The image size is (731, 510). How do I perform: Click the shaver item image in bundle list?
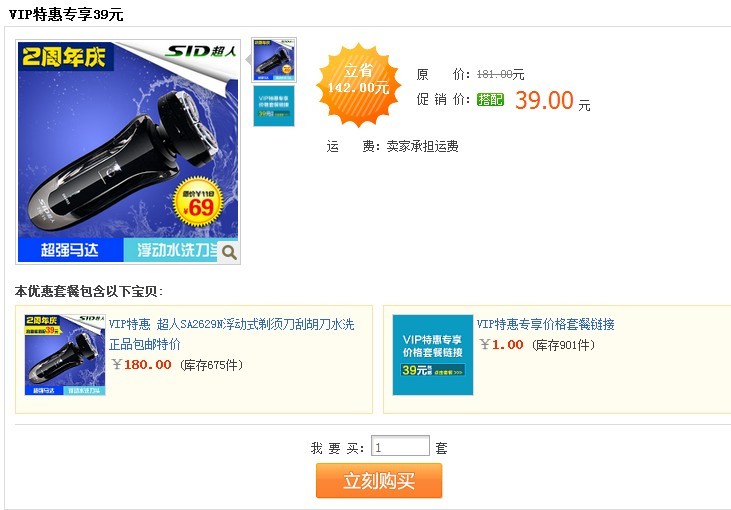[65, 355]
